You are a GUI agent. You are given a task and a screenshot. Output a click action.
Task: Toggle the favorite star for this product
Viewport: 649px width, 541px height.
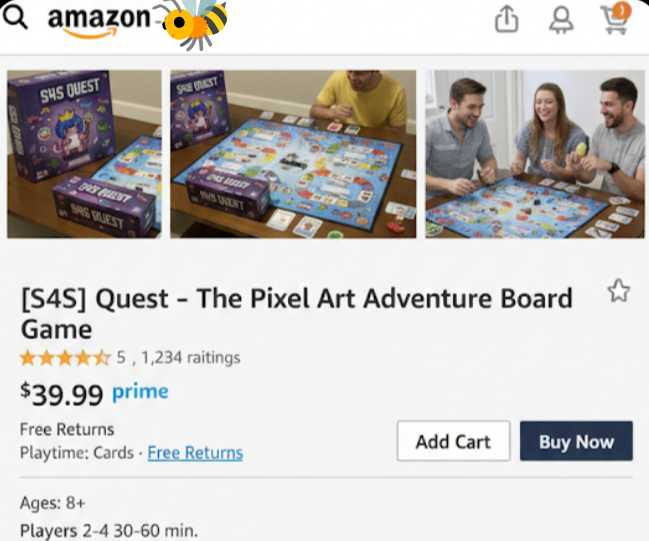point(619,292)
